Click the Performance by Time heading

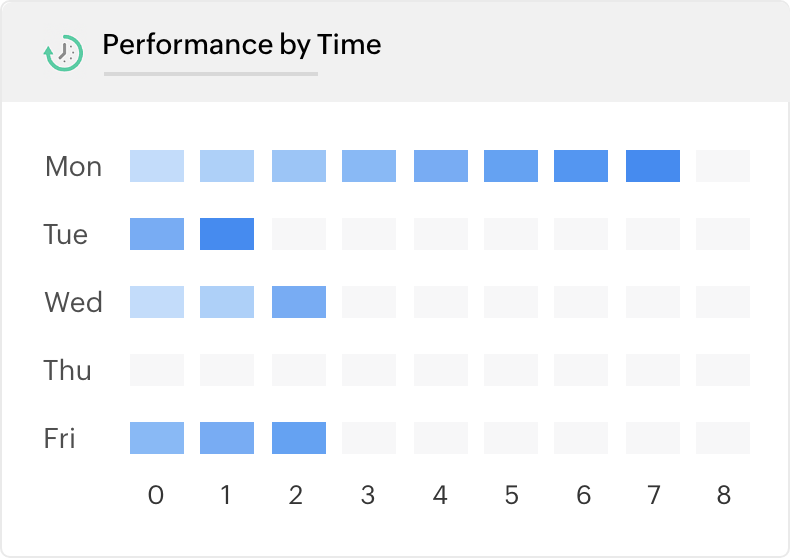[x=241, y=45]
